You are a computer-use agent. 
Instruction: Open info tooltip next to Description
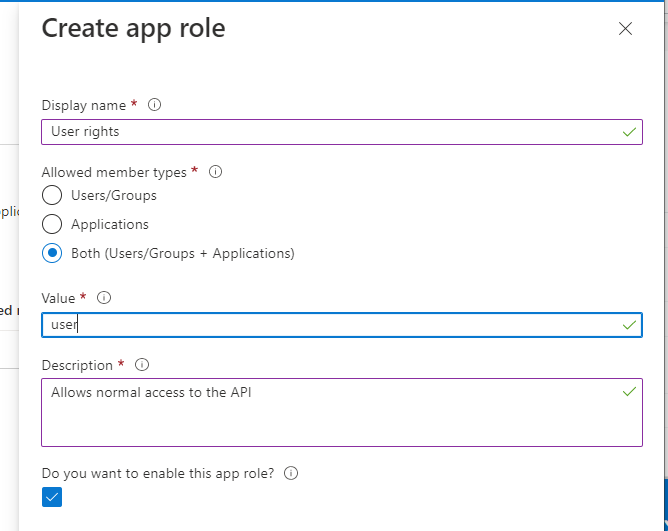click(x=142, y=365)
